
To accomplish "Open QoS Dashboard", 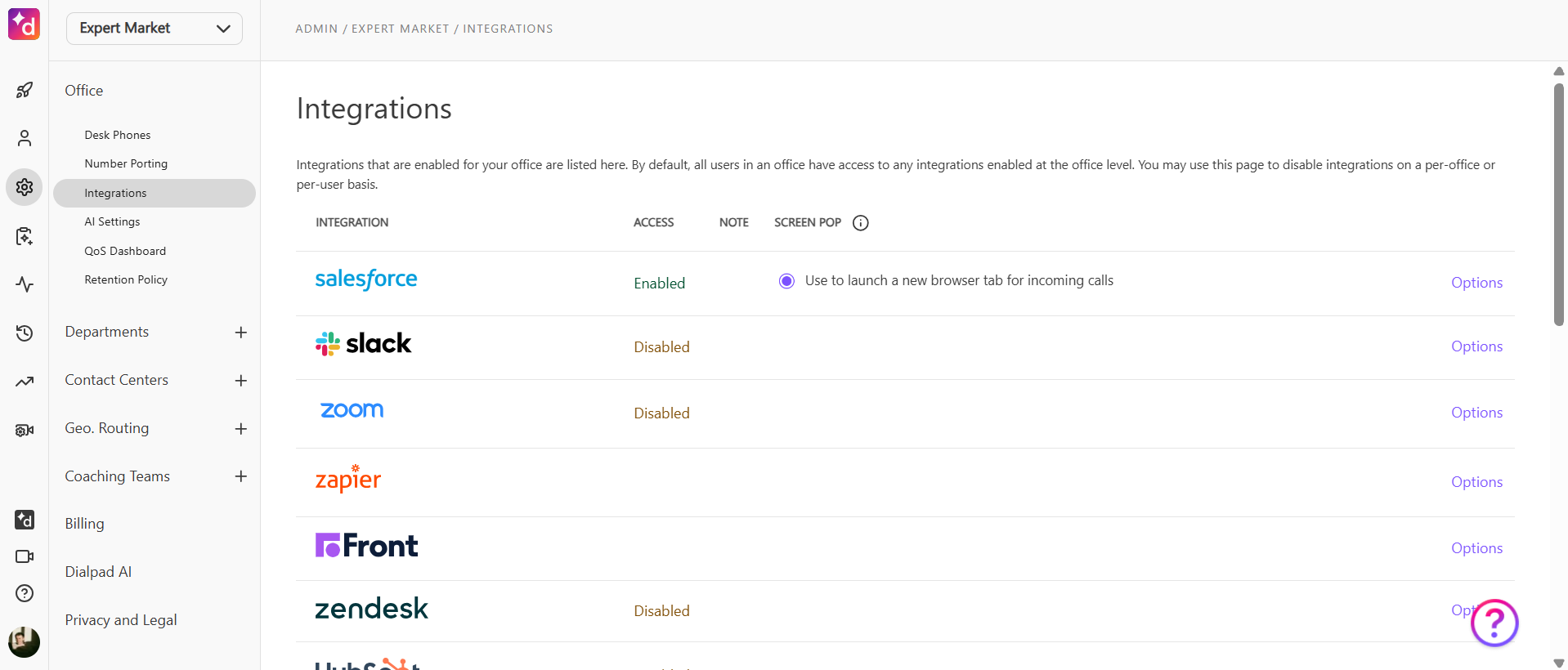I will click(125, 251).
